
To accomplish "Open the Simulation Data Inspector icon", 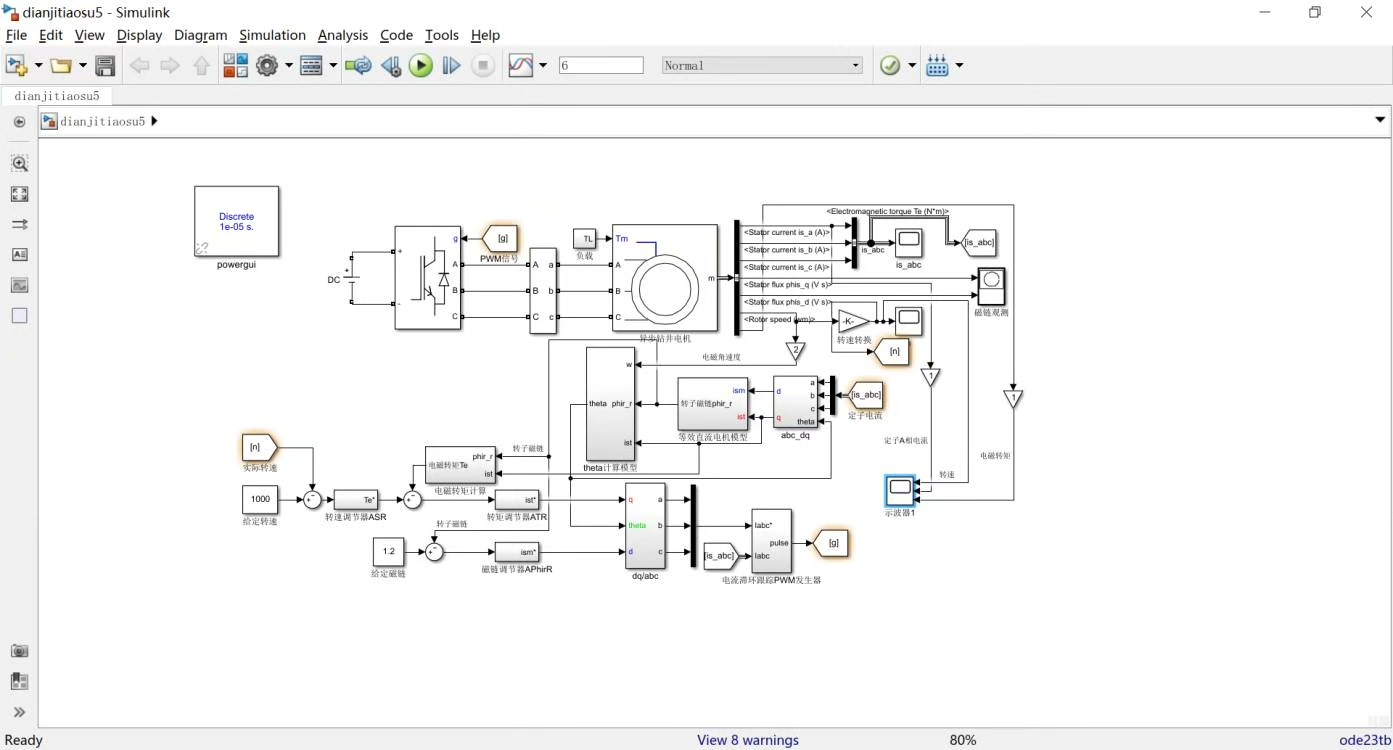I will click(521, 65).
